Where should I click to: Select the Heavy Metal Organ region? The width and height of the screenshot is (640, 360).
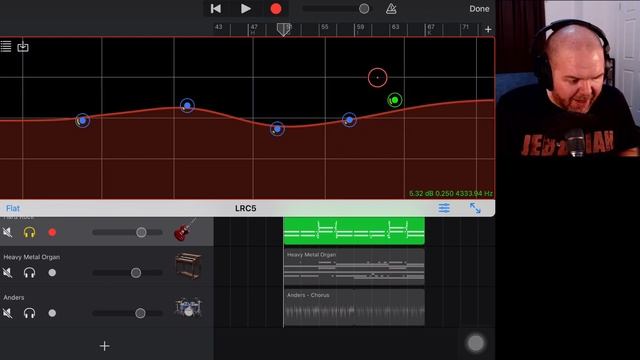tap(354, 267)
